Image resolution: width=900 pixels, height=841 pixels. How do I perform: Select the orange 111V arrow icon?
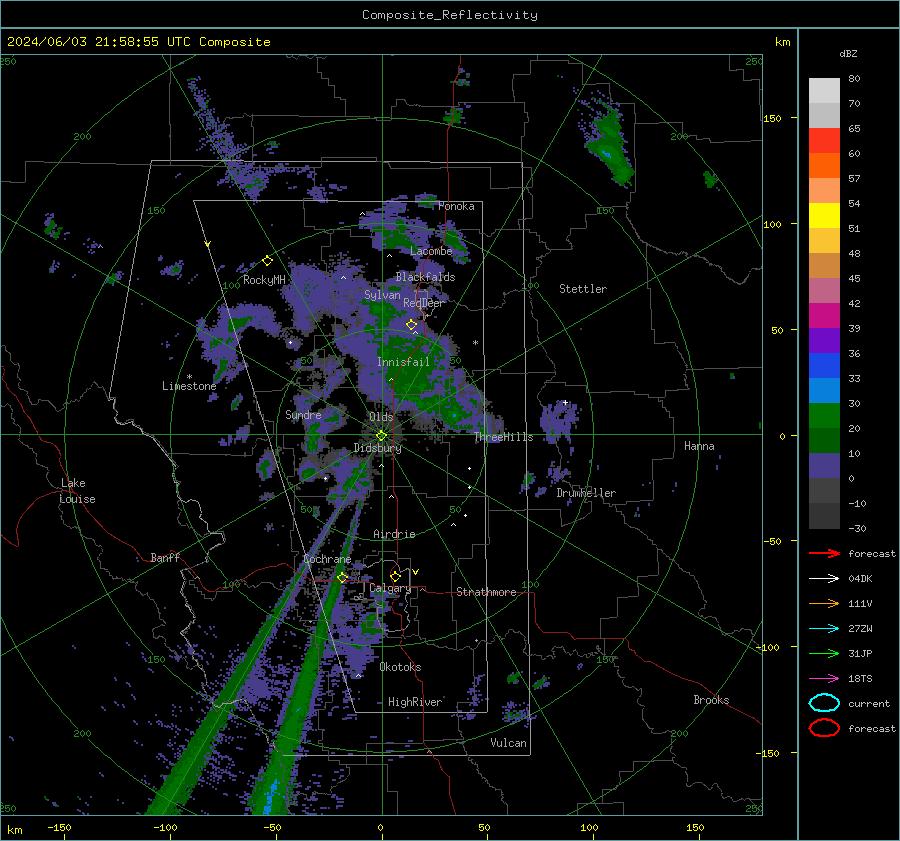(x=824, y=603)
